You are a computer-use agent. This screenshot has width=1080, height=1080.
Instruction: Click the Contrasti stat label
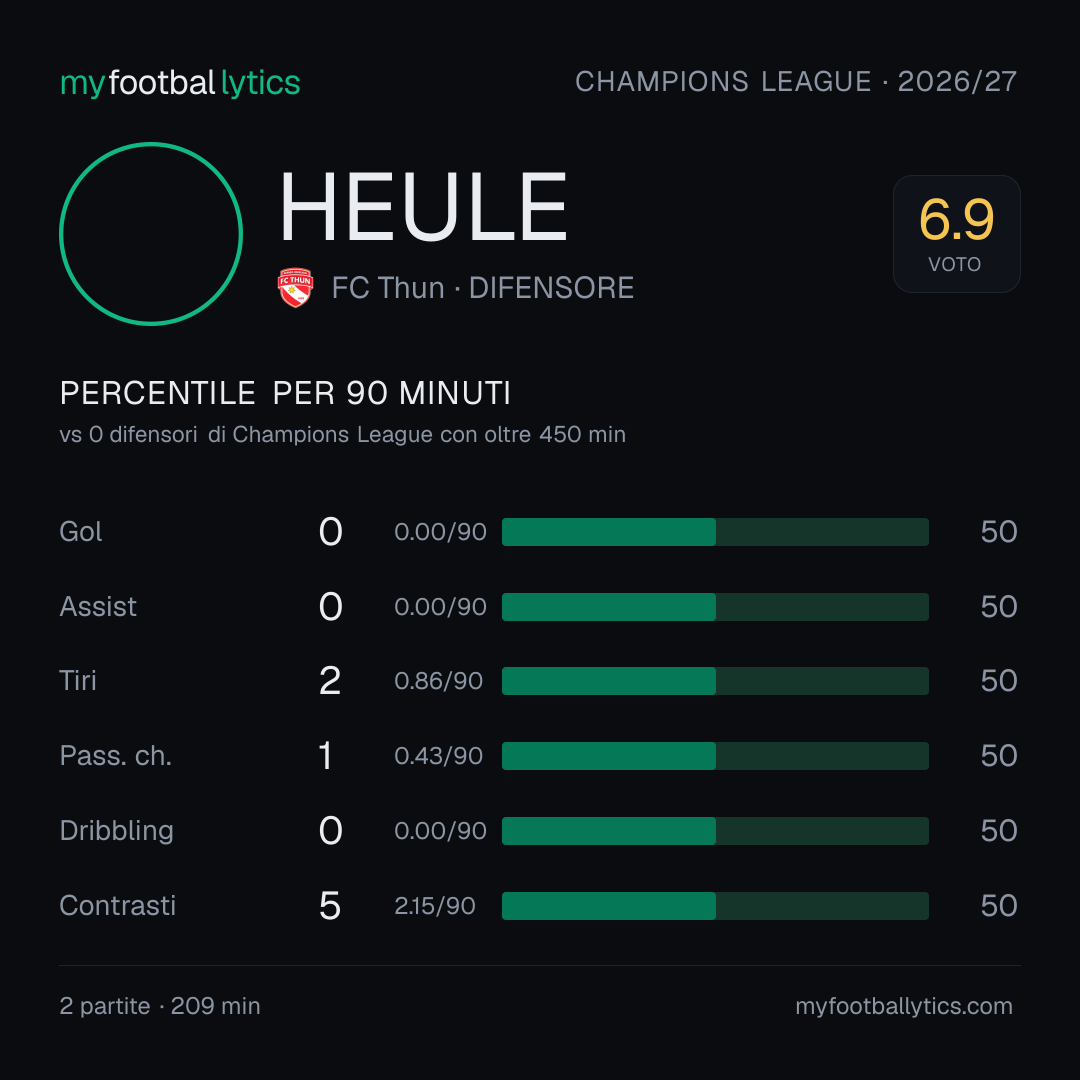[118, 906]
